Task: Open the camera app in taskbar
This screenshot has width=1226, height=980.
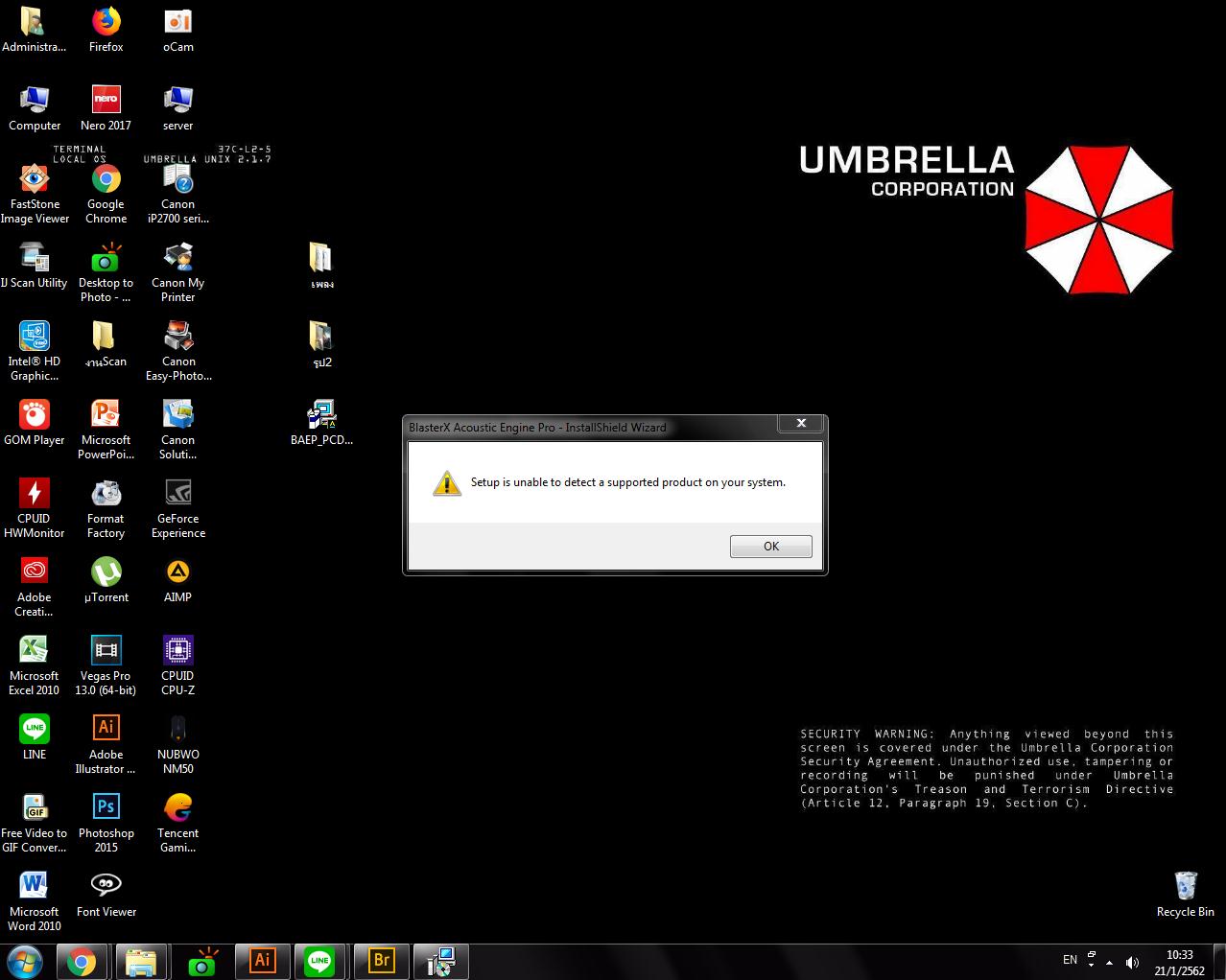Action: [202, 962]
